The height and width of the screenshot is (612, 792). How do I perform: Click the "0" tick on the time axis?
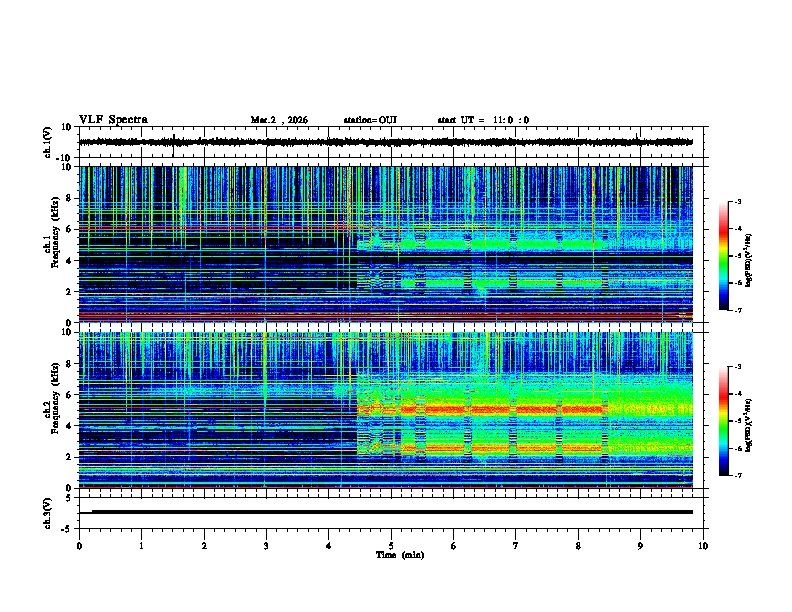(x=79, y=546)
